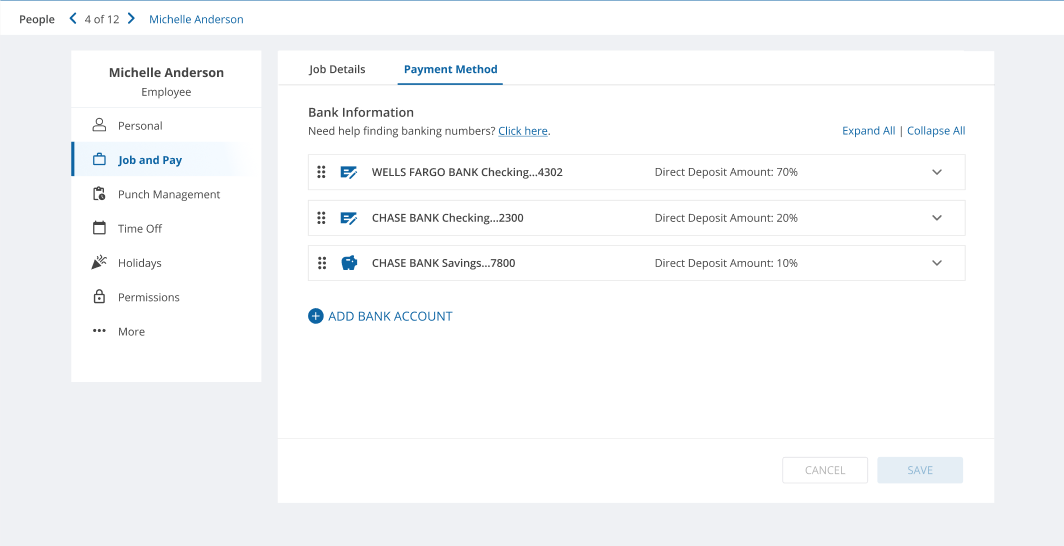This screenshot has width=1064, height=546.
Task: Click 'CHASE BANK Savings...7800' text
Action: click(443, 263)
